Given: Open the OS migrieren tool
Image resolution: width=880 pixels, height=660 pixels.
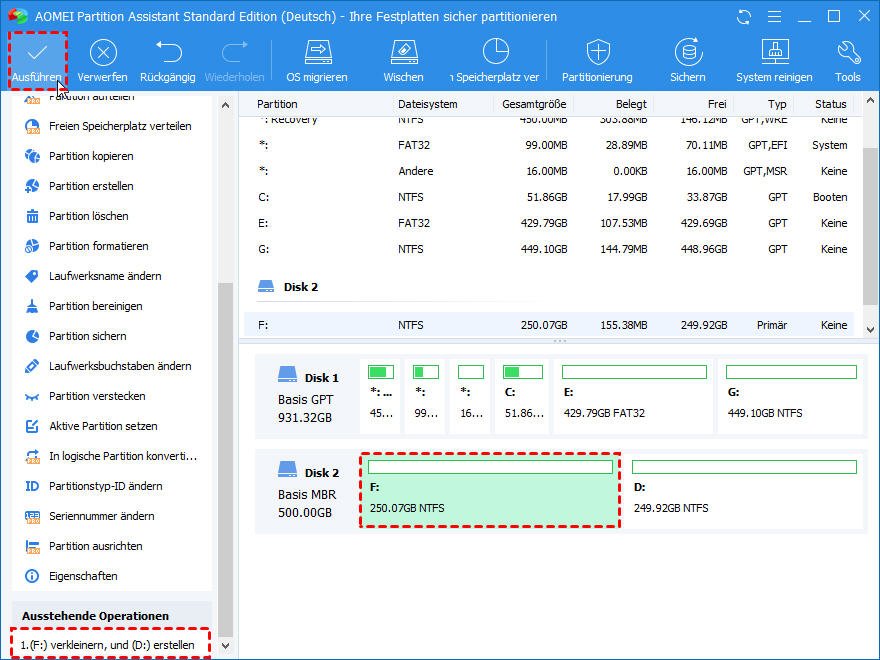Looking at the screenshot, I should [x=318, y=61].
